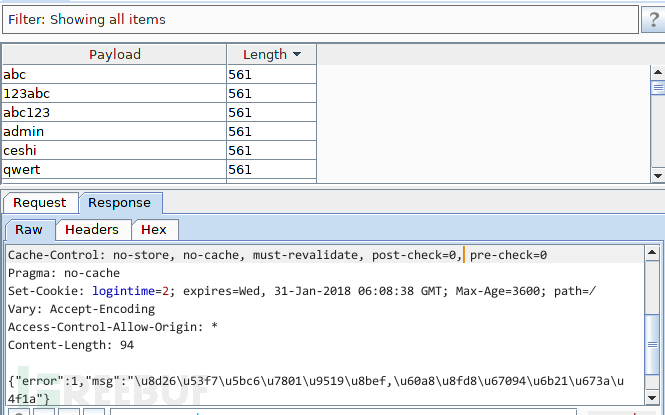Open the Headers view tab
Viewport: 665px width, 415px height.
coord(92,230)
